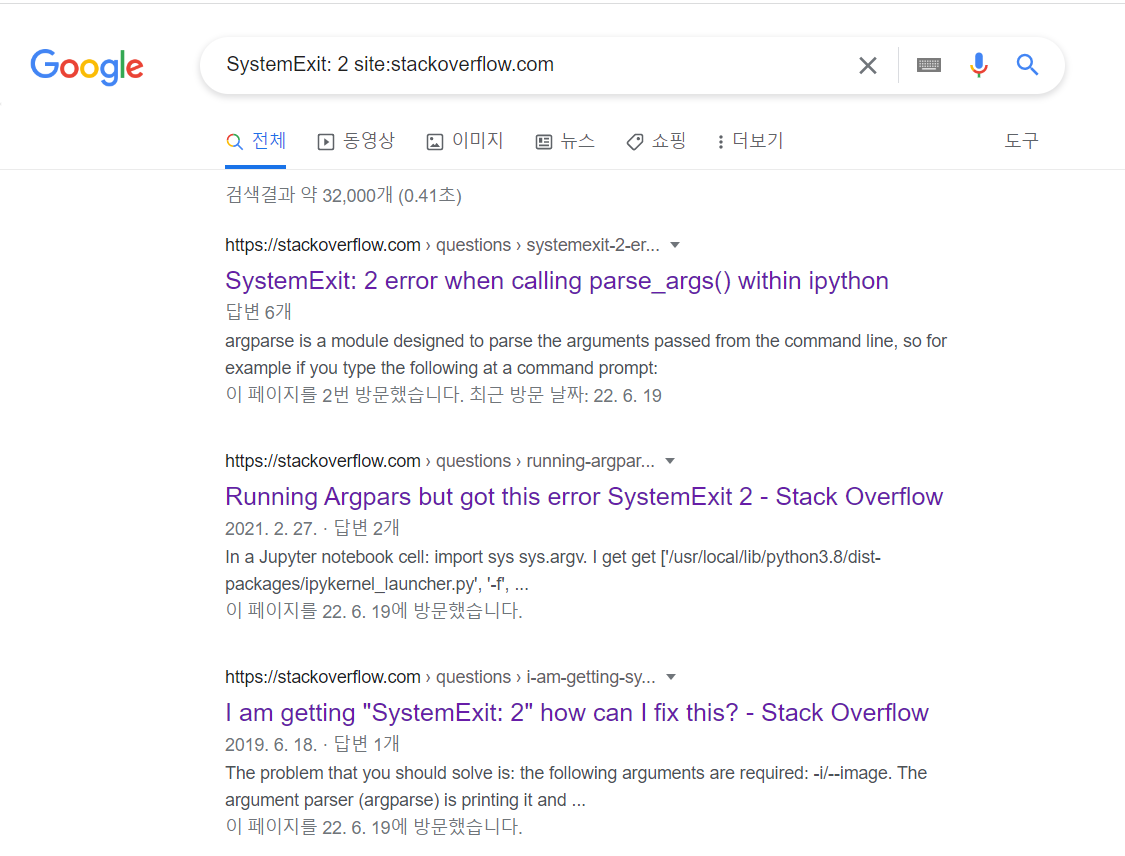The height and width of the screenshot is (856, 1125).
Task: Click the 'argparse is a module designed' snippet
Action: click(x=586, y=354)
